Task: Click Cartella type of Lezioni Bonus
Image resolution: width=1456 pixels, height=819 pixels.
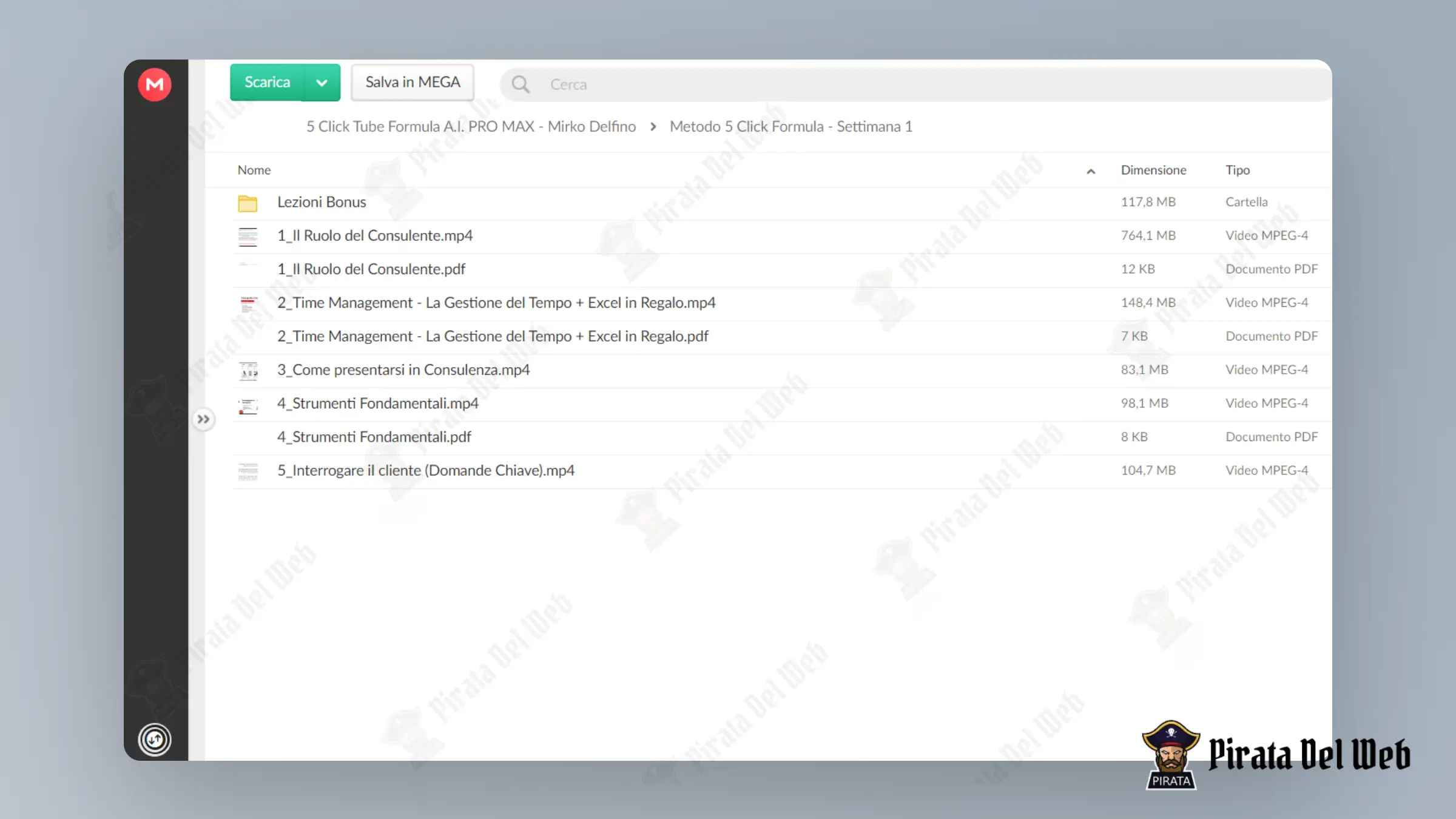Action: [1246, 202]
